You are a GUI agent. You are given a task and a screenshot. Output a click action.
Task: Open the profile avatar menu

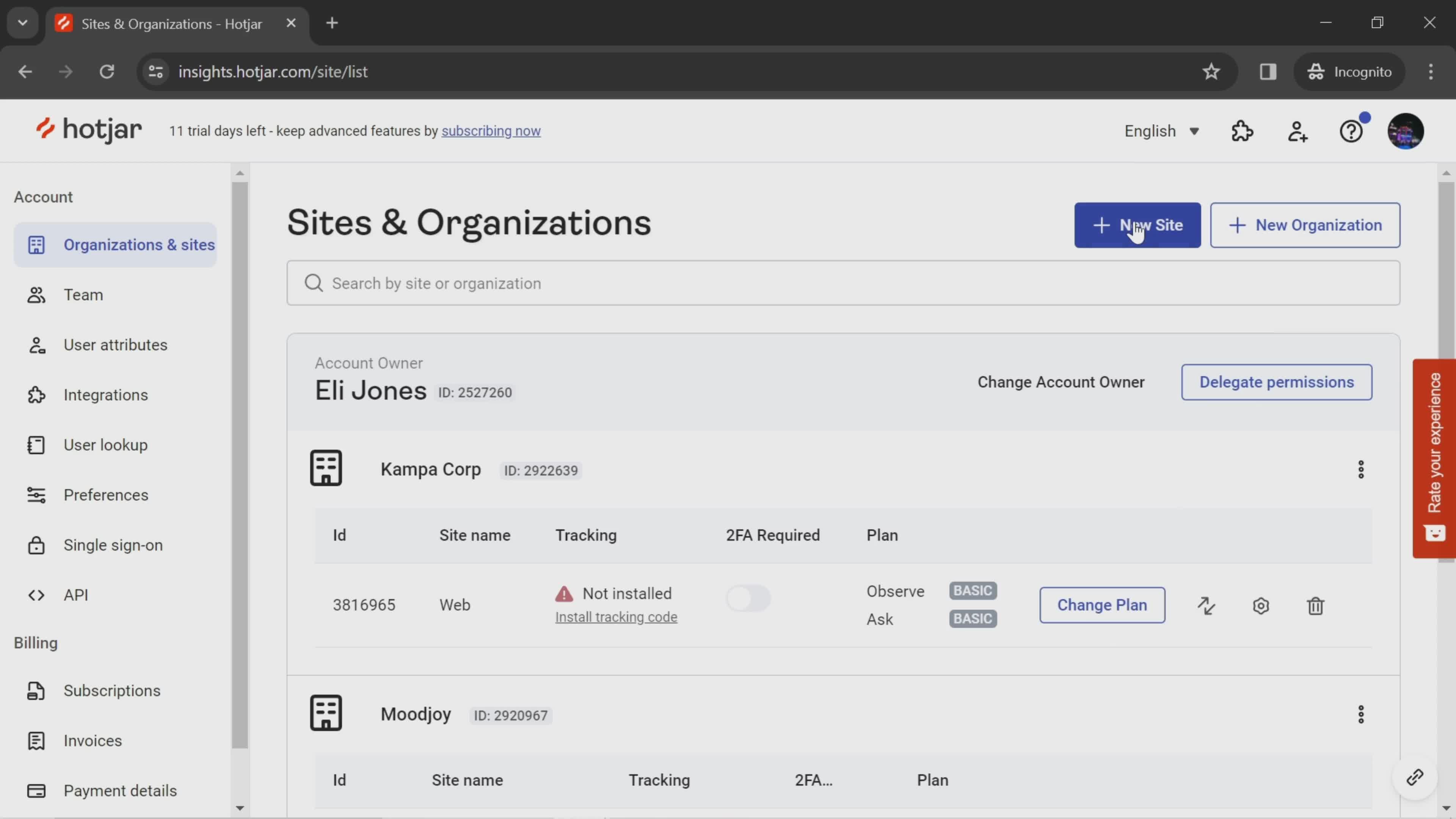(x=1406, y=131)
